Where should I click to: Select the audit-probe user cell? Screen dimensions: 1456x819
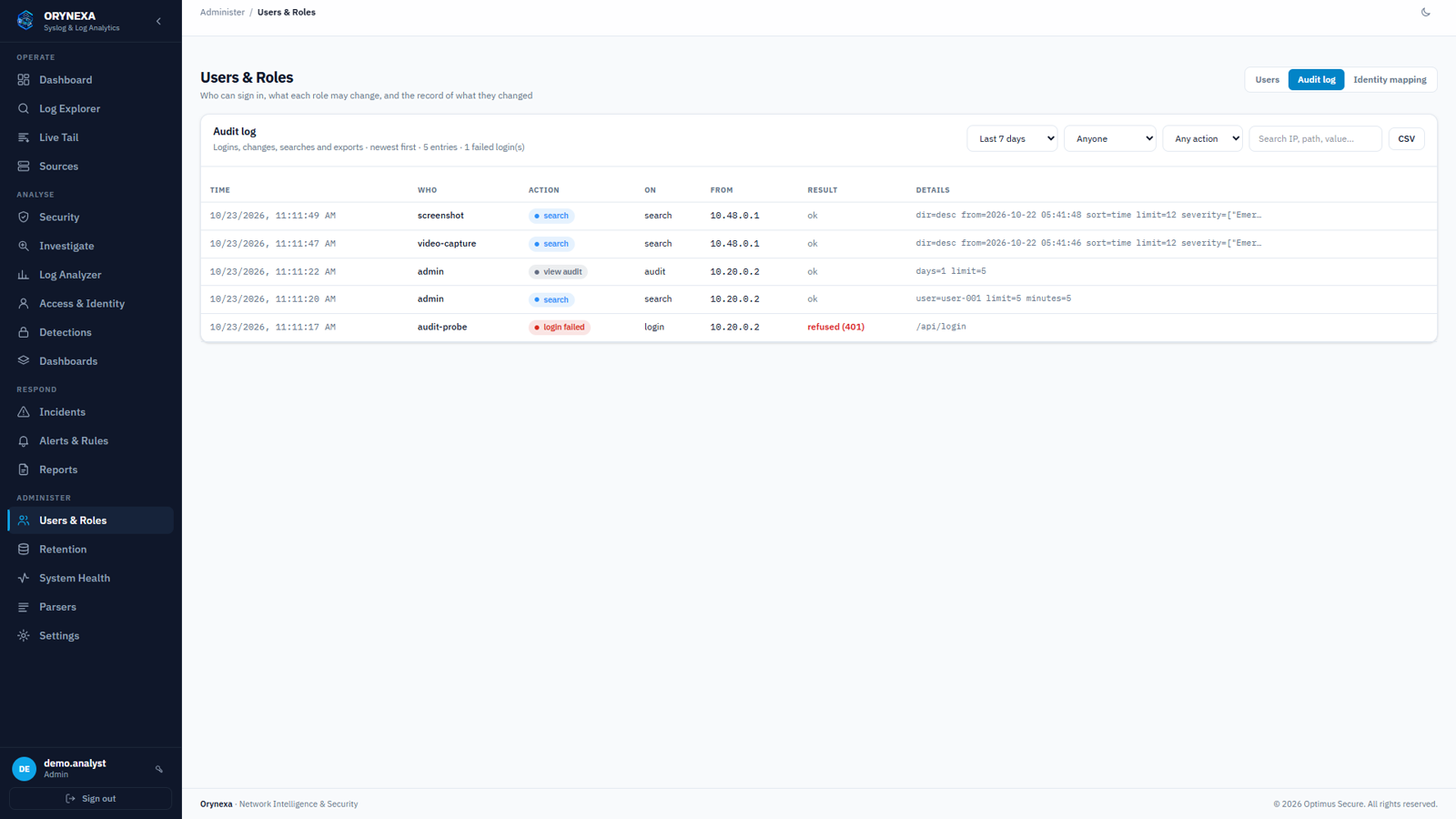(x=442, y=327)
